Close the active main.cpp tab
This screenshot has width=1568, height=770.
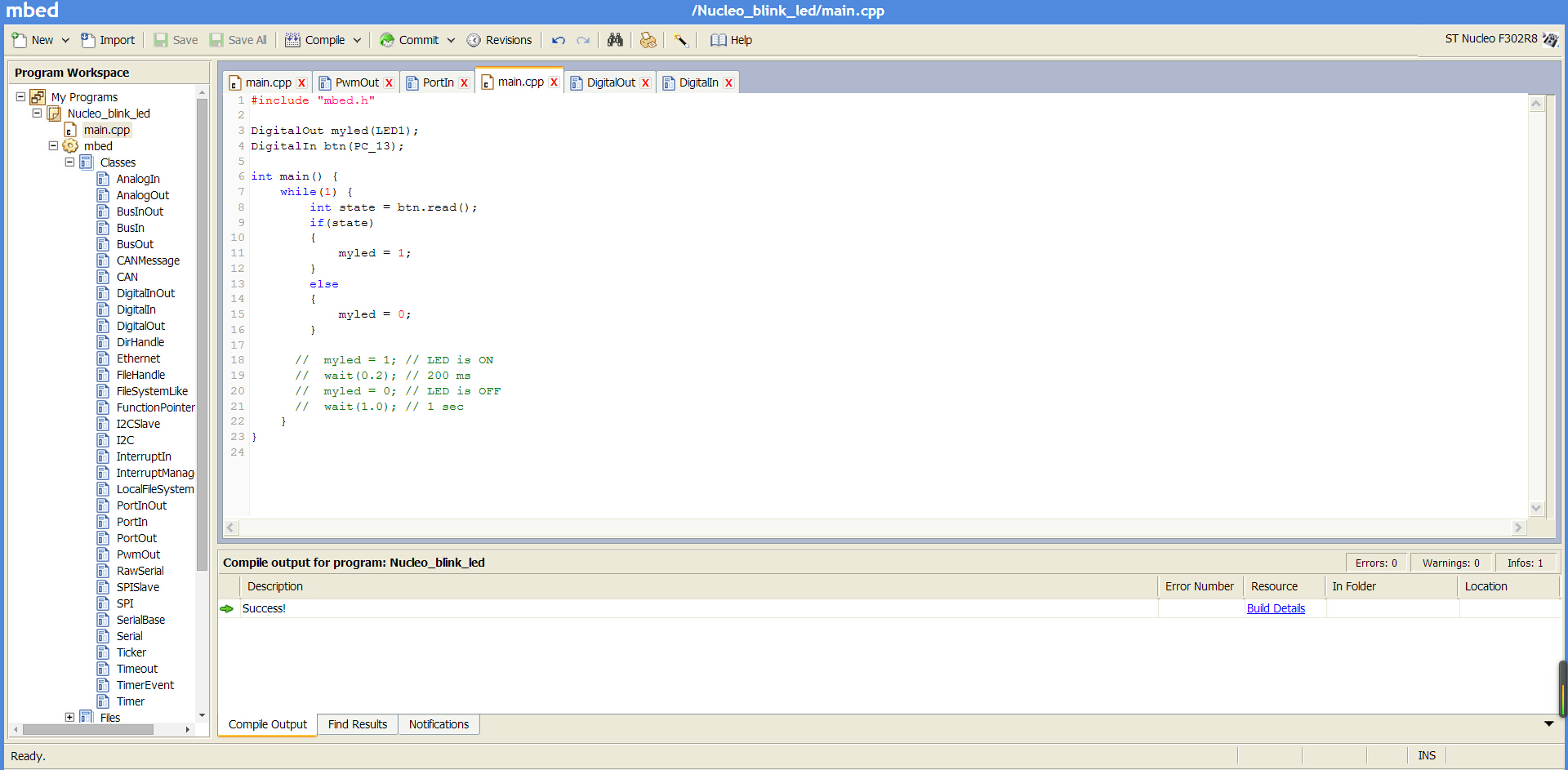tap(554, 82)
